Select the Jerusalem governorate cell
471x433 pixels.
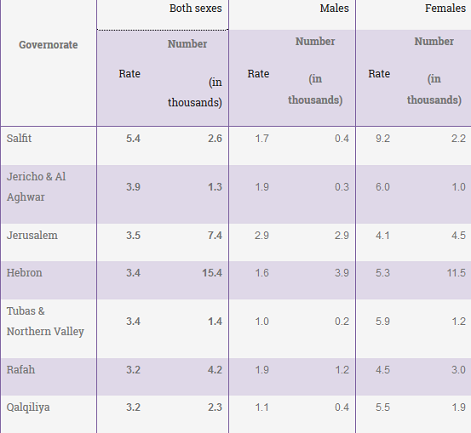pos(32,235)
